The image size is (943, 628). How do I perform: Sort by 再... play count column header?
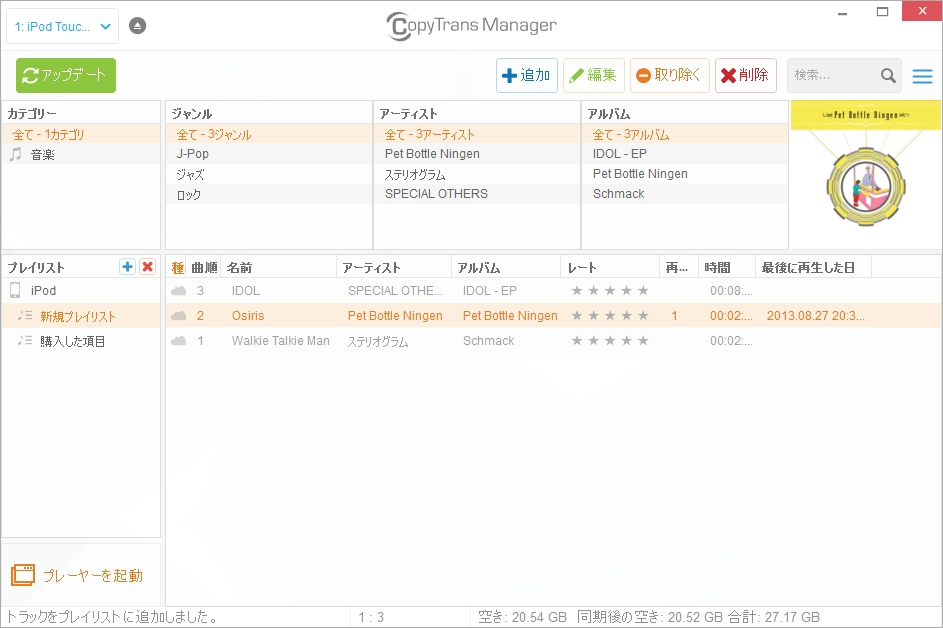(x=679, y=268)
